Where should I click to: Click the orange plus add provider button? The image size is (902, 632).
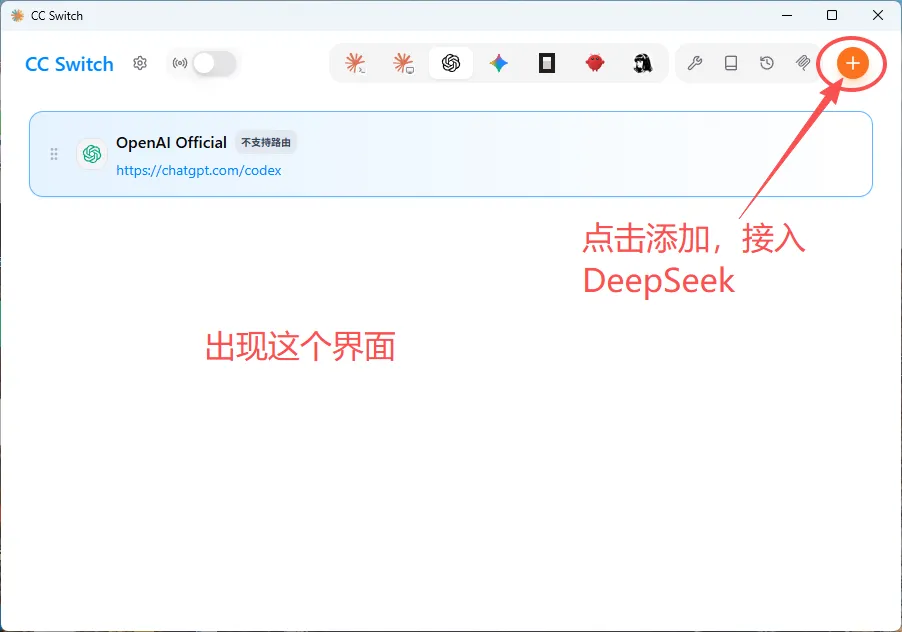[x=853, y=63]
